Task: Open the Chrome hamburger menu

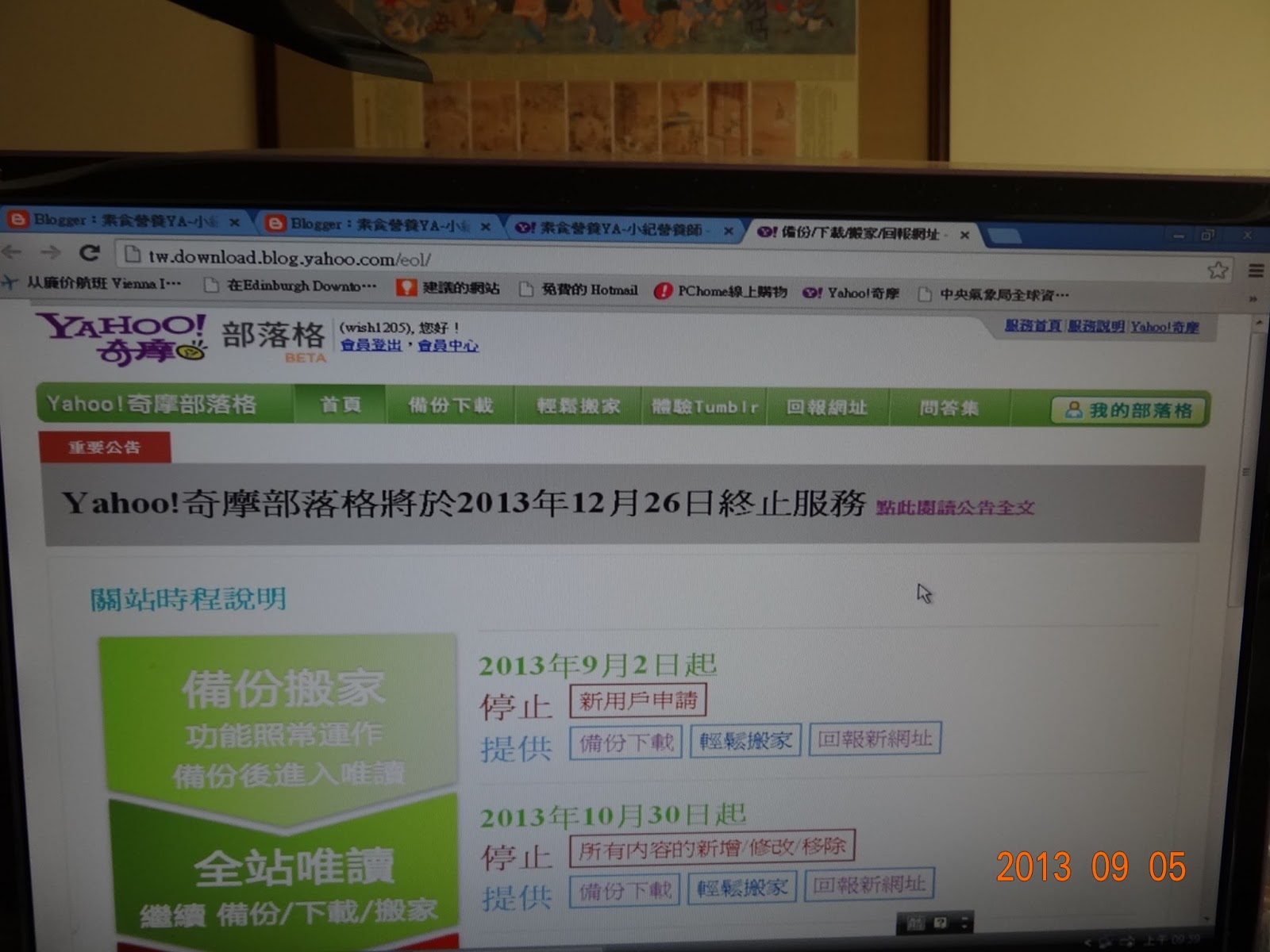Action: (1256, 271)
